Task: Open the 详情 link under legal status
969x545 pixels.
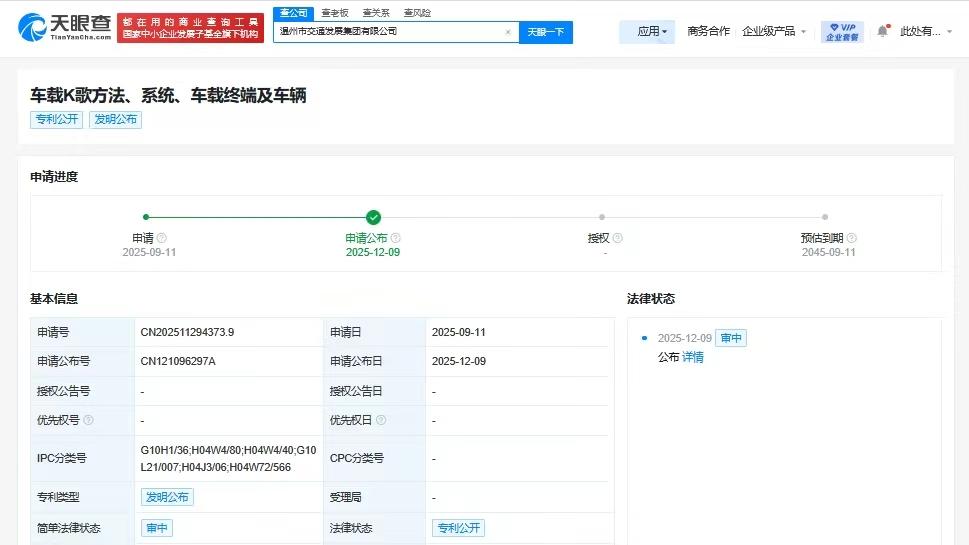Action: click(x=693, y=357)
